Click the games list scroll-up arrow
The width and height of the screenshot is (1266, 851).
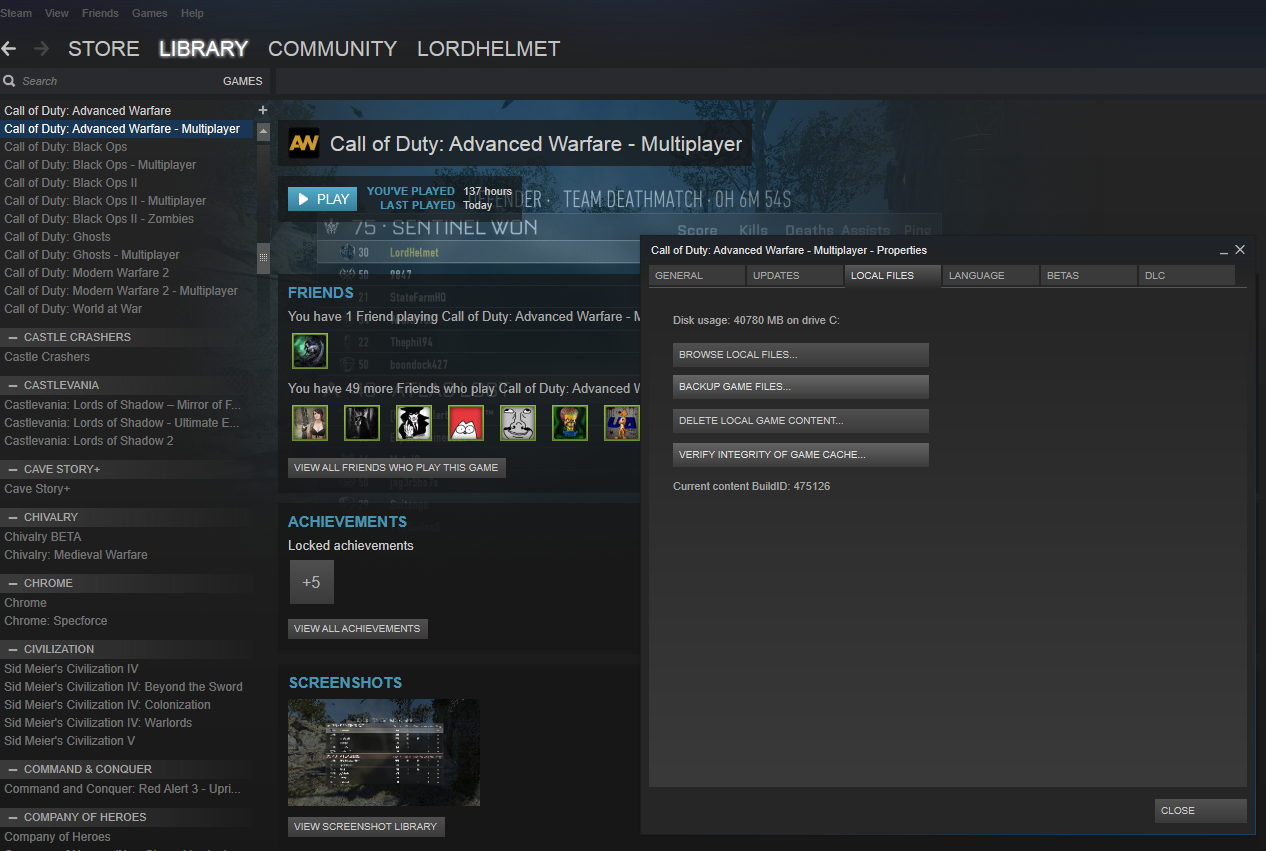coord(263,131)
